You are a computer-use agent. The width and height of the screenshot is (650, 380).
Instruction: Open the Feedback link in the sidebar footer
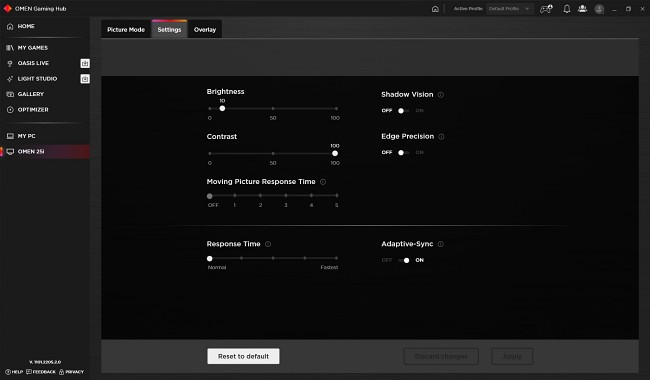point(41,372)
